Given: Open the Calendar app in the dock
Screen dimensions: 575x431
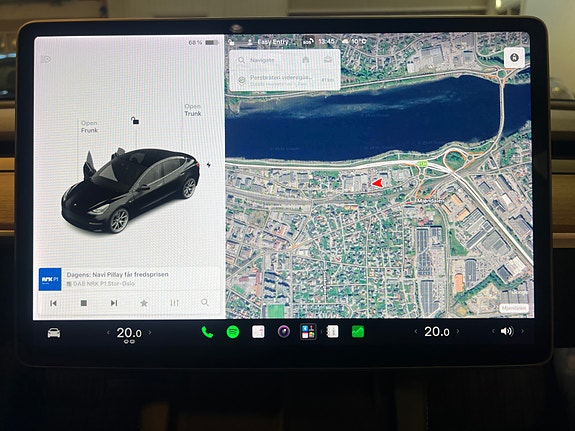Looking at the screenshot, I should (x=258, y=332).
